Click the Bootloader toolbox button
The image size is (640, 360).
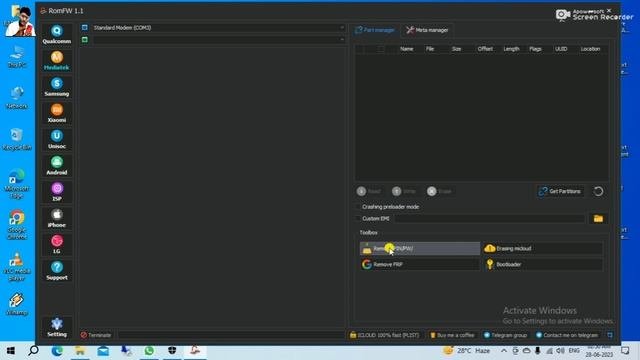pos(542,264)
